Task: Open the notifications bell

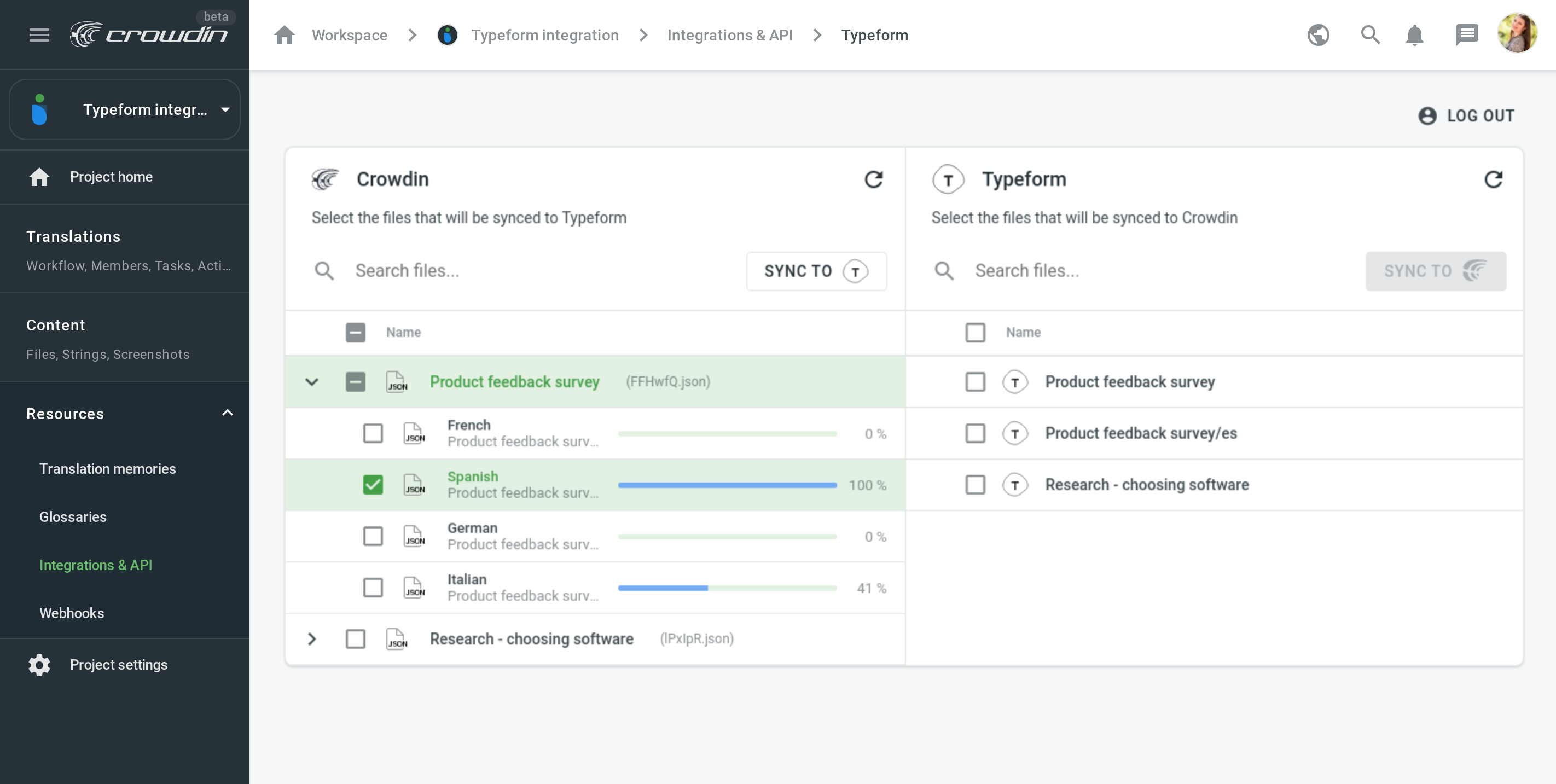Action: (x=1415, y=35)
